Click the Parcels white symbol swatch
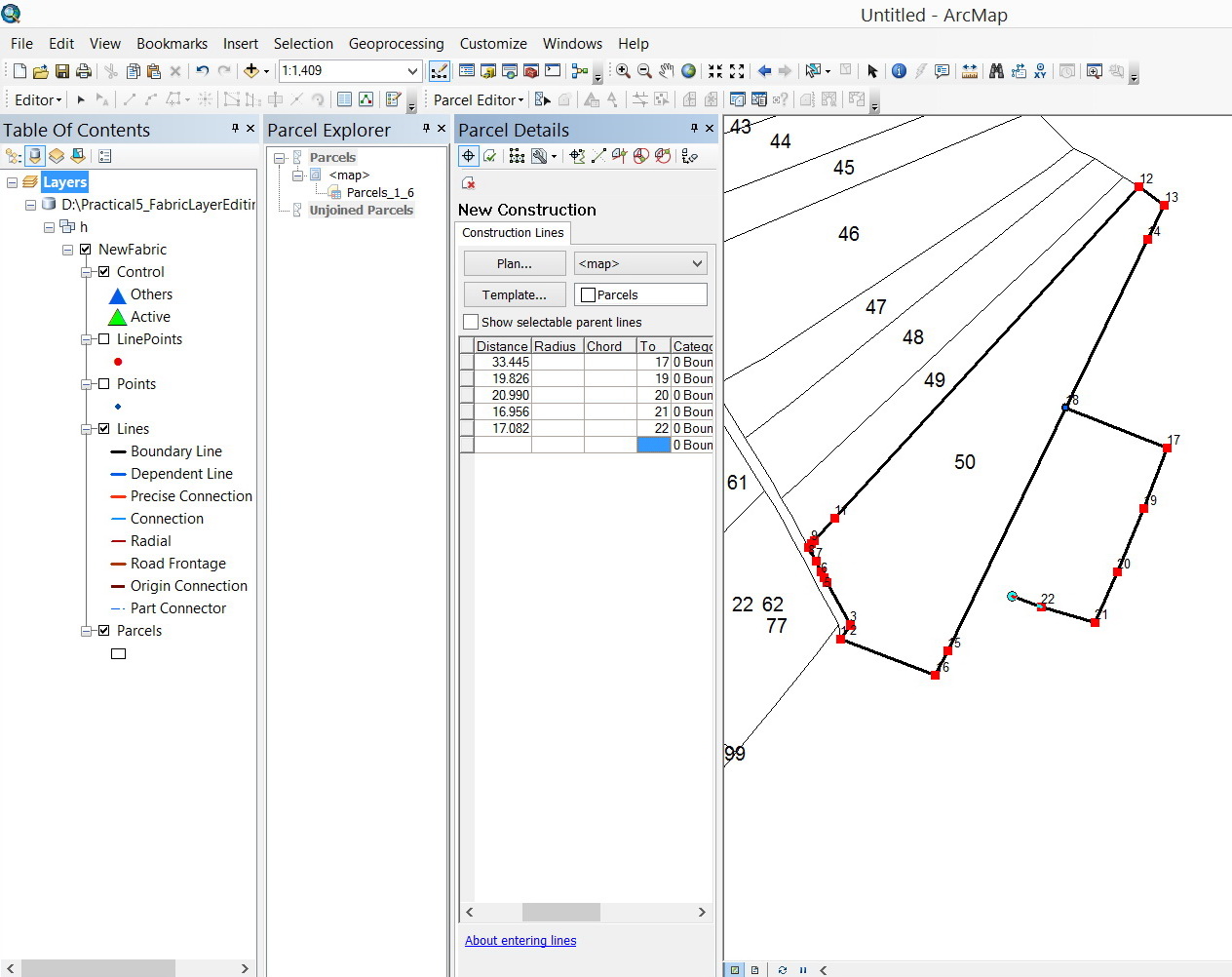 119,654
